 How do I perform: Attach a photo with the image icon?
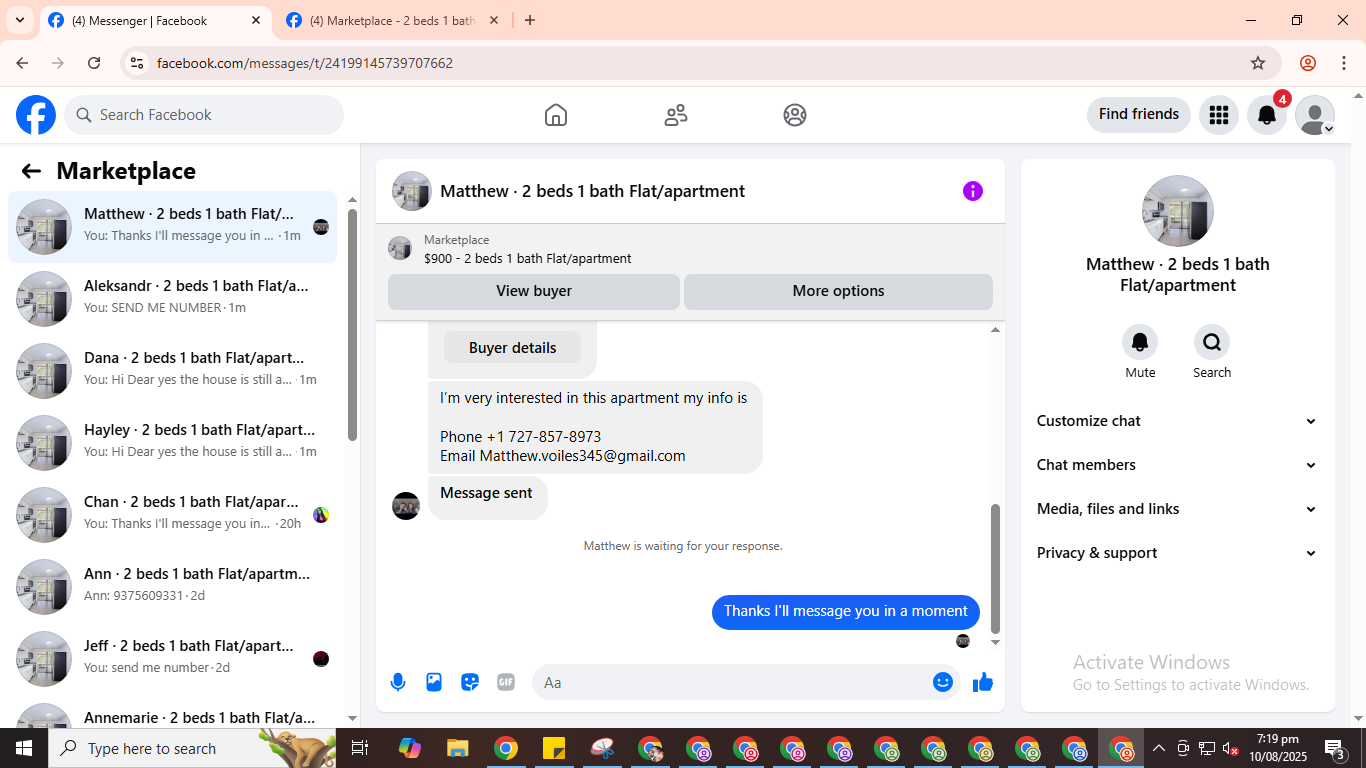434,682
